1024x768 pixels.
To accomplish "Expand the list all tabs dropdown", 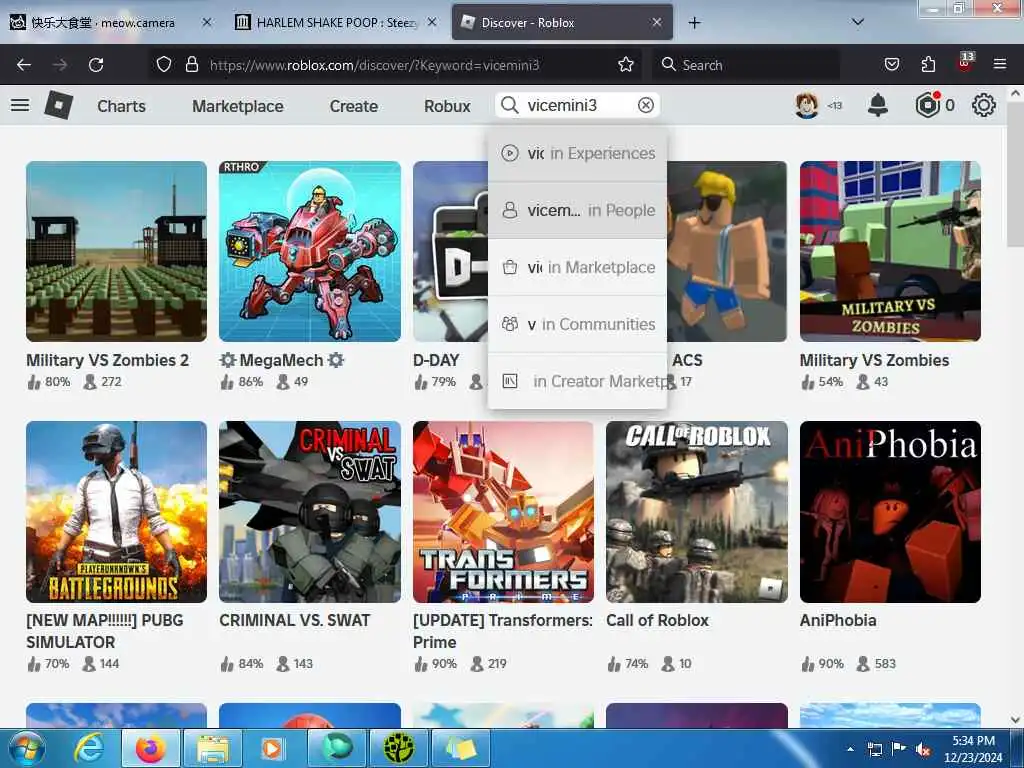I will click(858, 22).
